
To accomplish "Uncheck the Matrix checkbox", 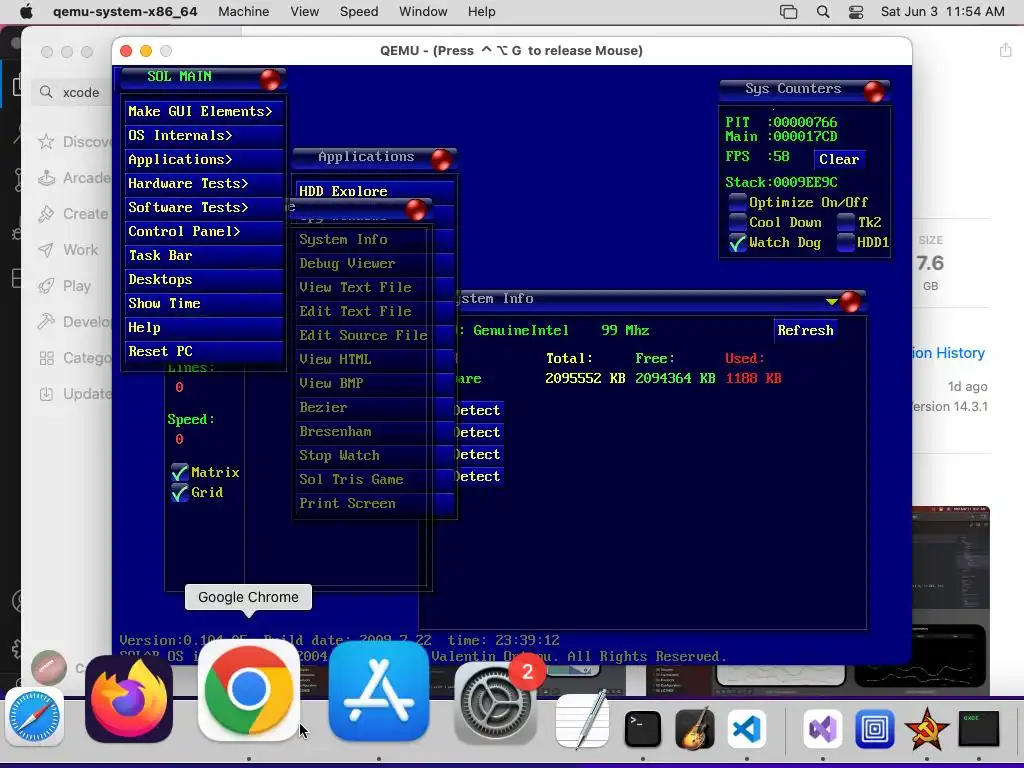I will click(179, 472).
